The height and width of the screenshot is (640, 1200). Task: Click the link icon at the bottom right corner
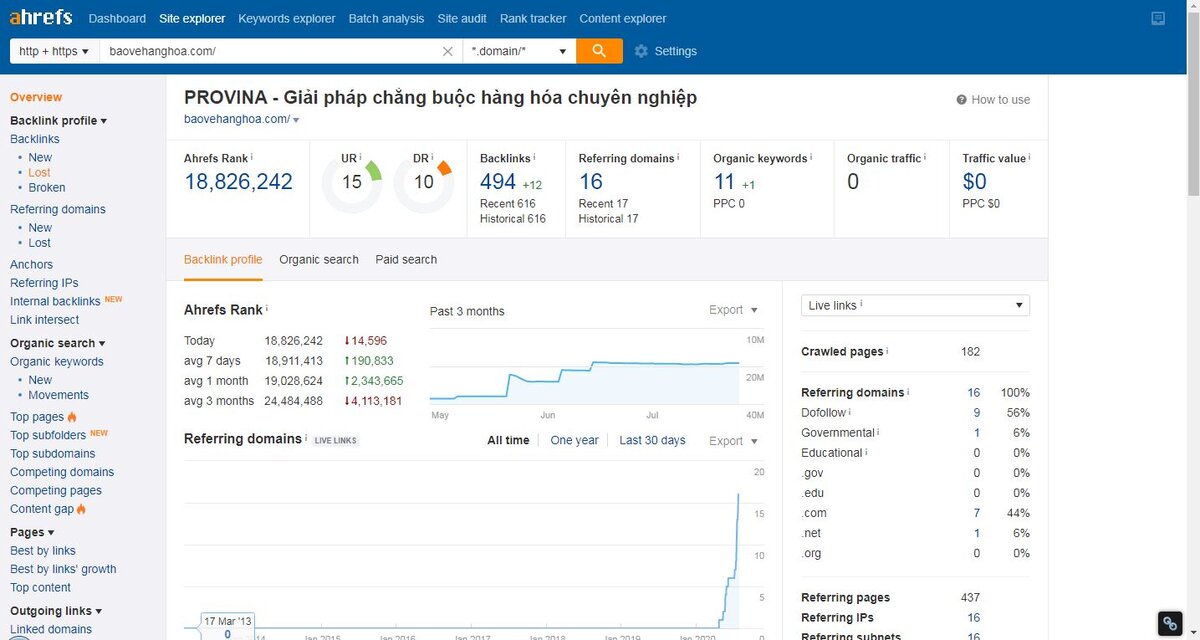coord(1170,622)
